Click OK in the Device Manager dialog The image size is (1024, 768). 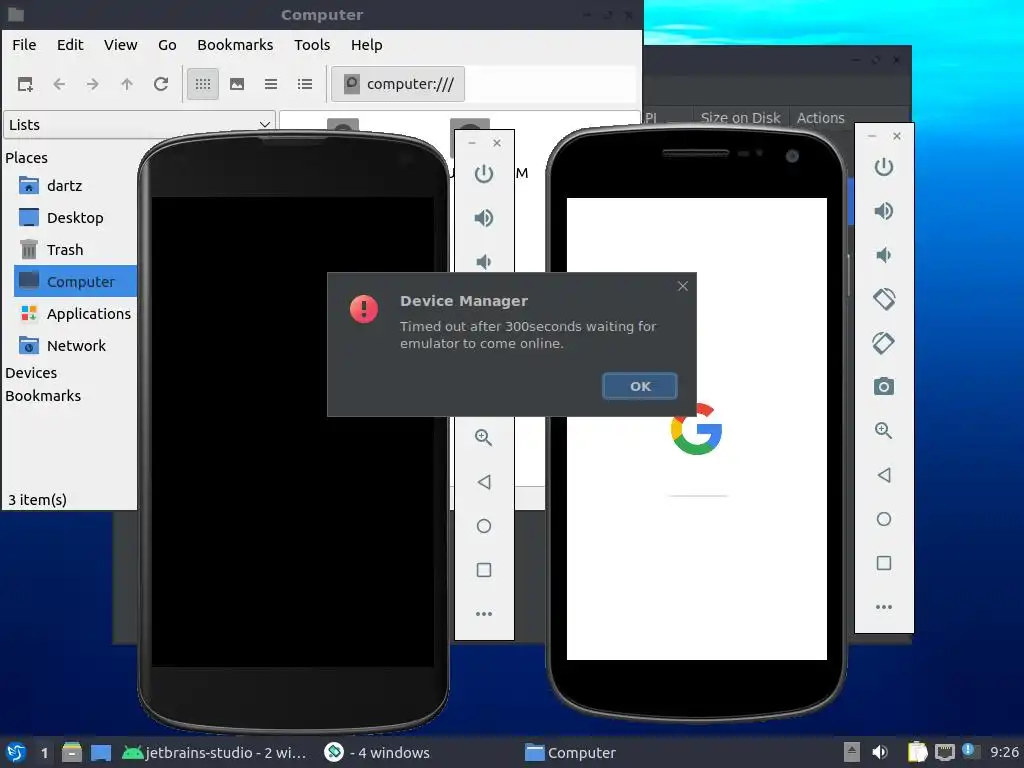[x=639, y=386]
